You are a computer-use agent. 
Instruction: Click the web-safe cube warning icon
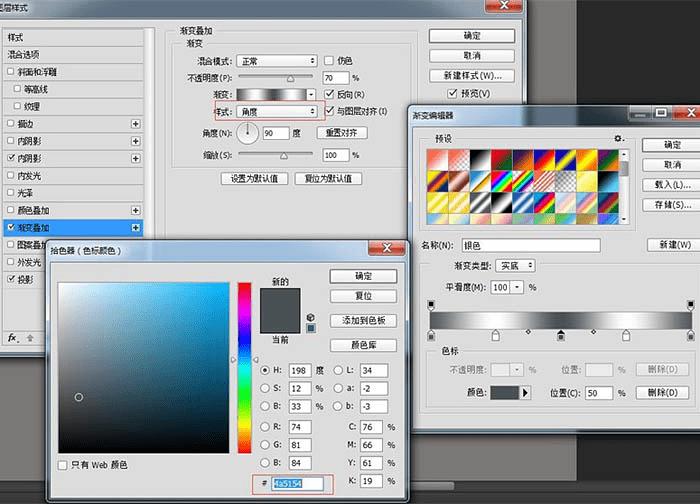[311, 317]
